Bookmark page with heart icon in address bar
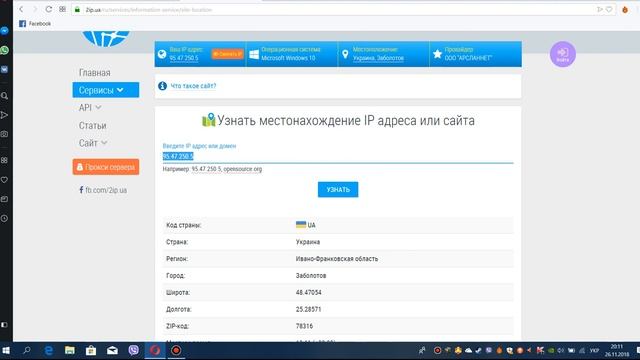 pyautogui.click(x=609, y=9)
